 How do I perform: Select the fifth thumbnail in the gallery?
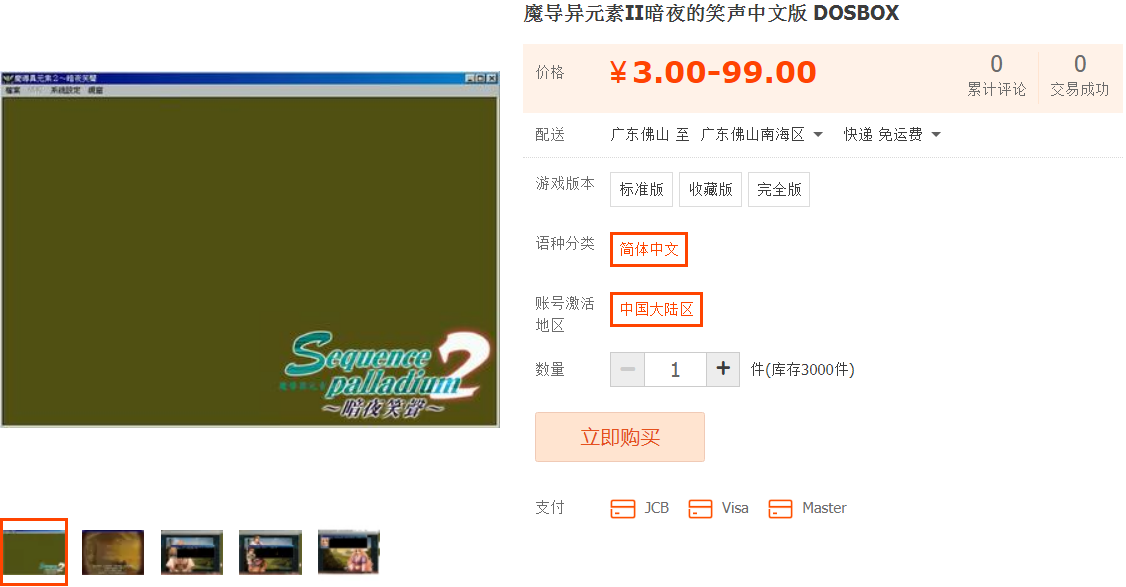(x=348, y=553)
